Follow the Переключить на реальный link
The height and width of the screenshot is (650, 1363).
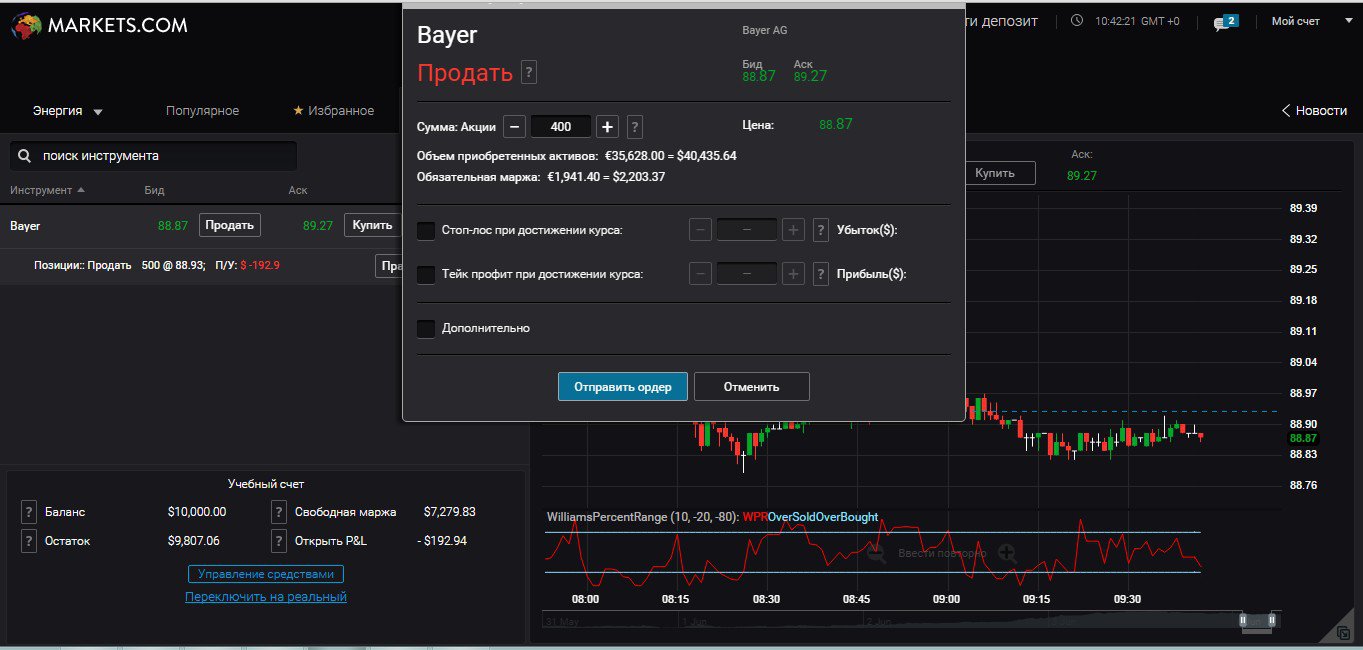click(x=266, y=597)
